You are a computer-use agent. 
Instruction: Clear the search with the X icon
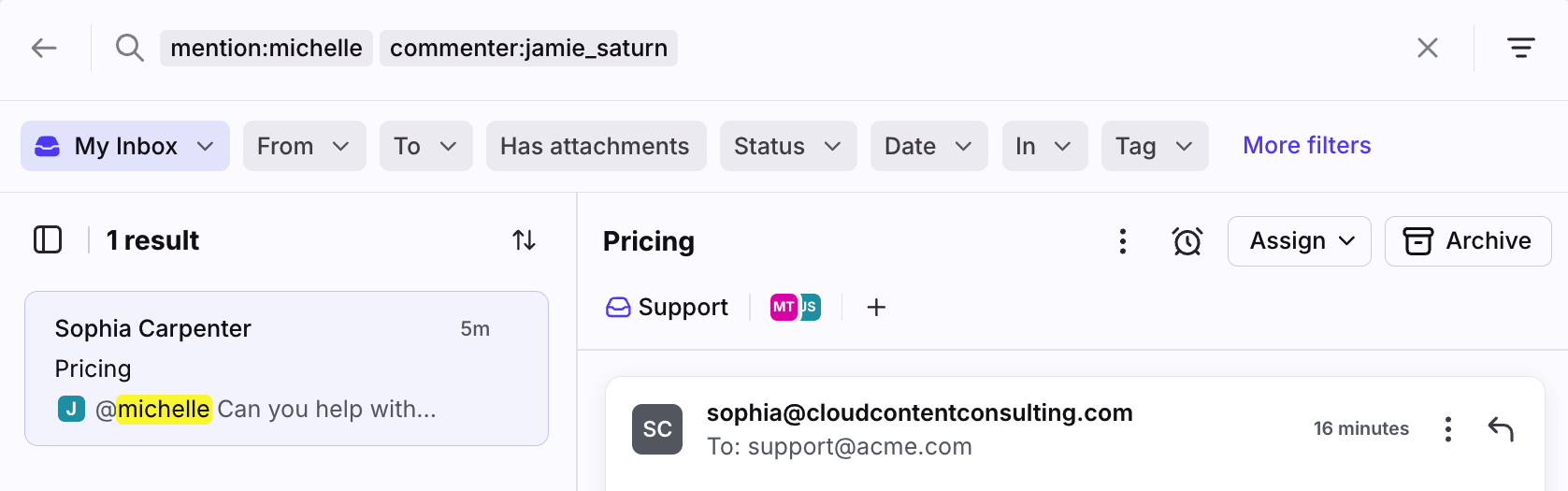click(1427, 48)
